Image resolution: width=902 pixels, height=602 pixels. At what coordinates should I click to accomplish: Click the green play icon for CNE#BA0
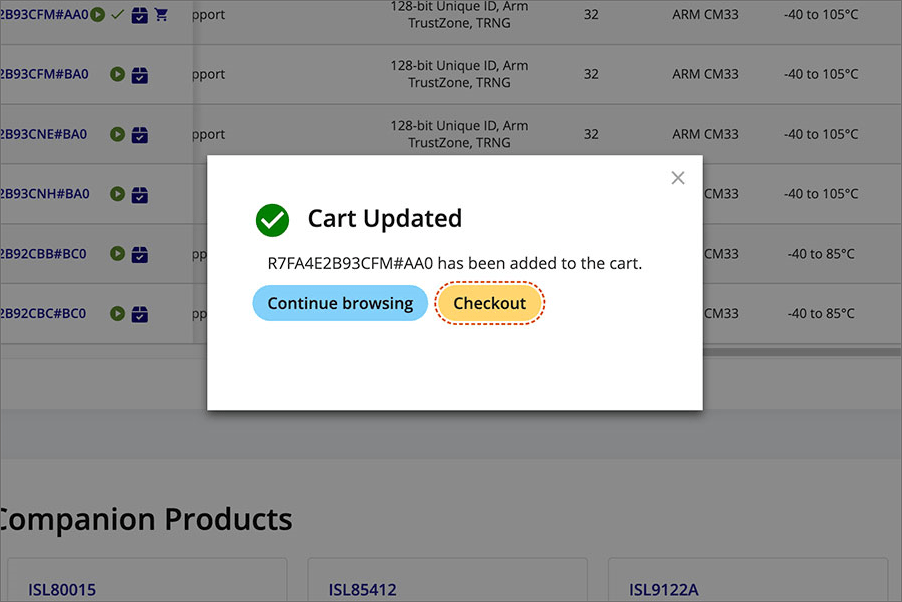coord(118,134)
